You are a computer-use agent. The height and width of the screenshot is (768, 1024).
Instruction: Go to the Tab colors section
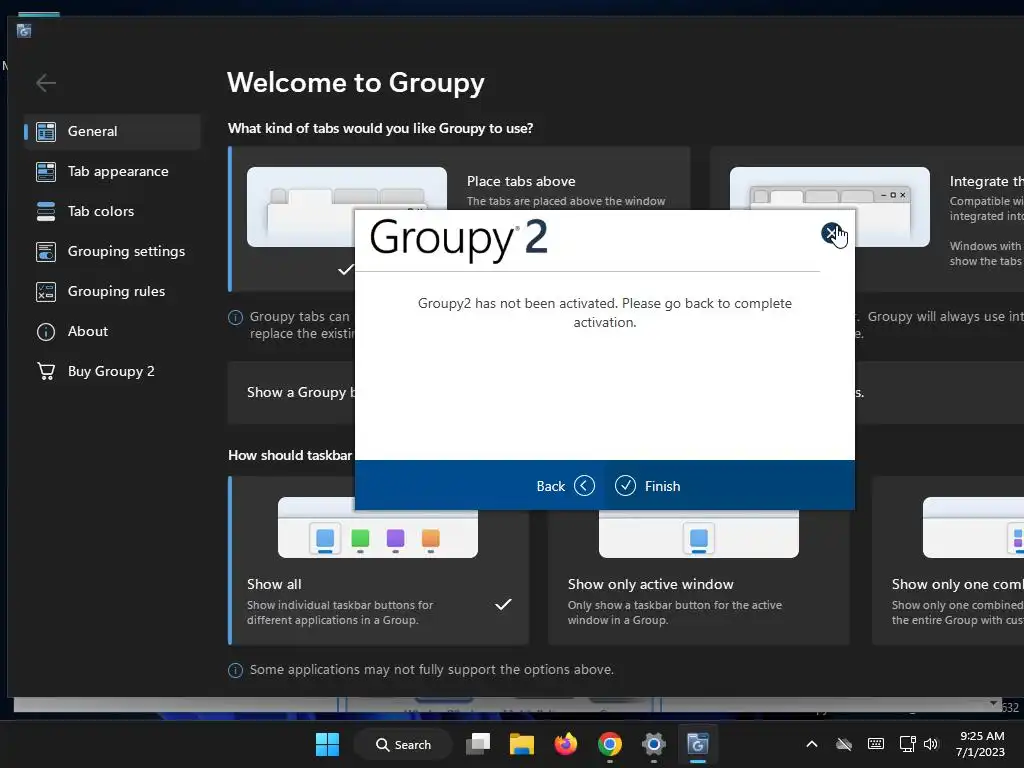click(112, 211)
